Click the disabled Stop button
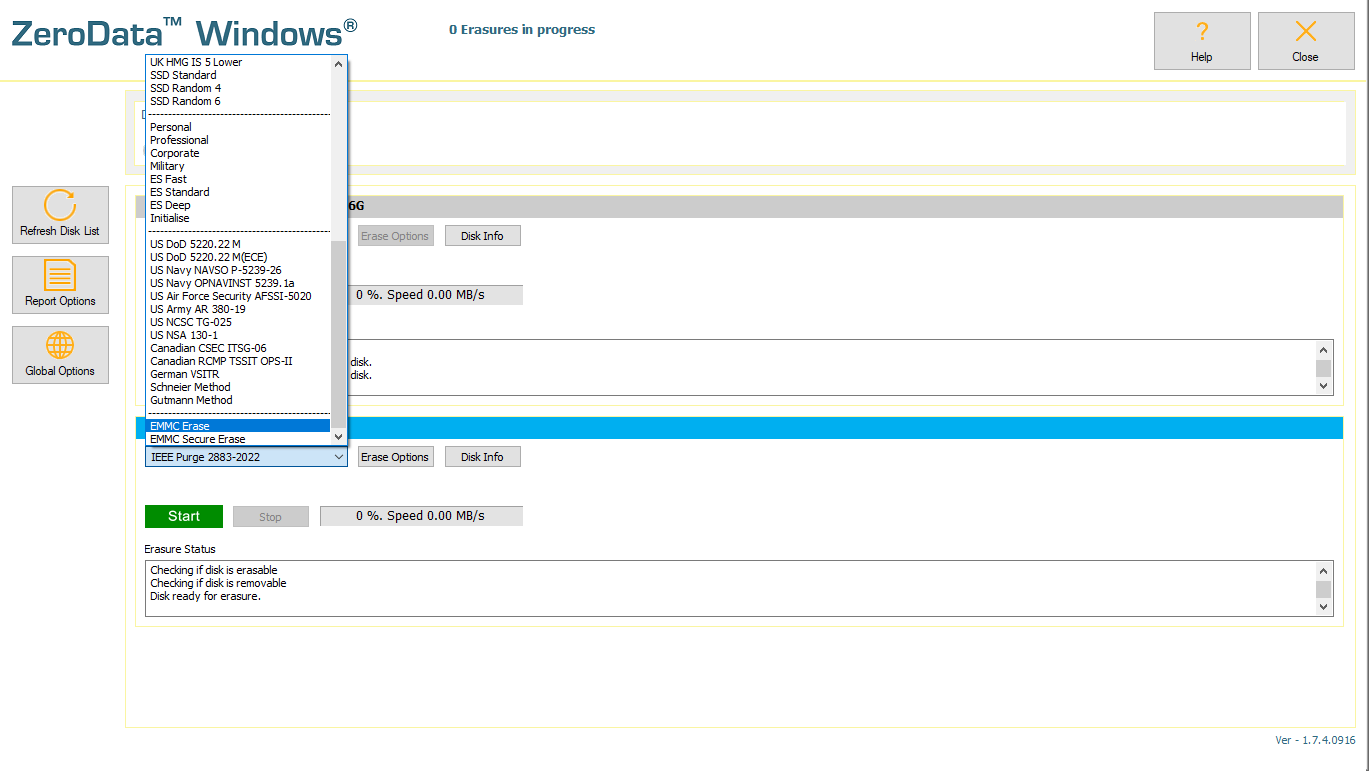Image resolution: width=1369 pixels, height=771 pixels. [x=270, y=517]
